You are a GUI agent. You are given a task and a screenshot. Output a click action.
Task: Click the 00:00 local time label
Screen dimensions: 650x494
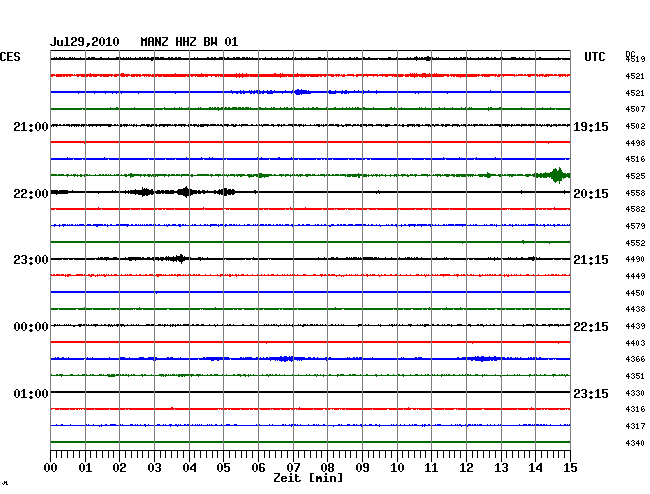(x=30, y=327)
